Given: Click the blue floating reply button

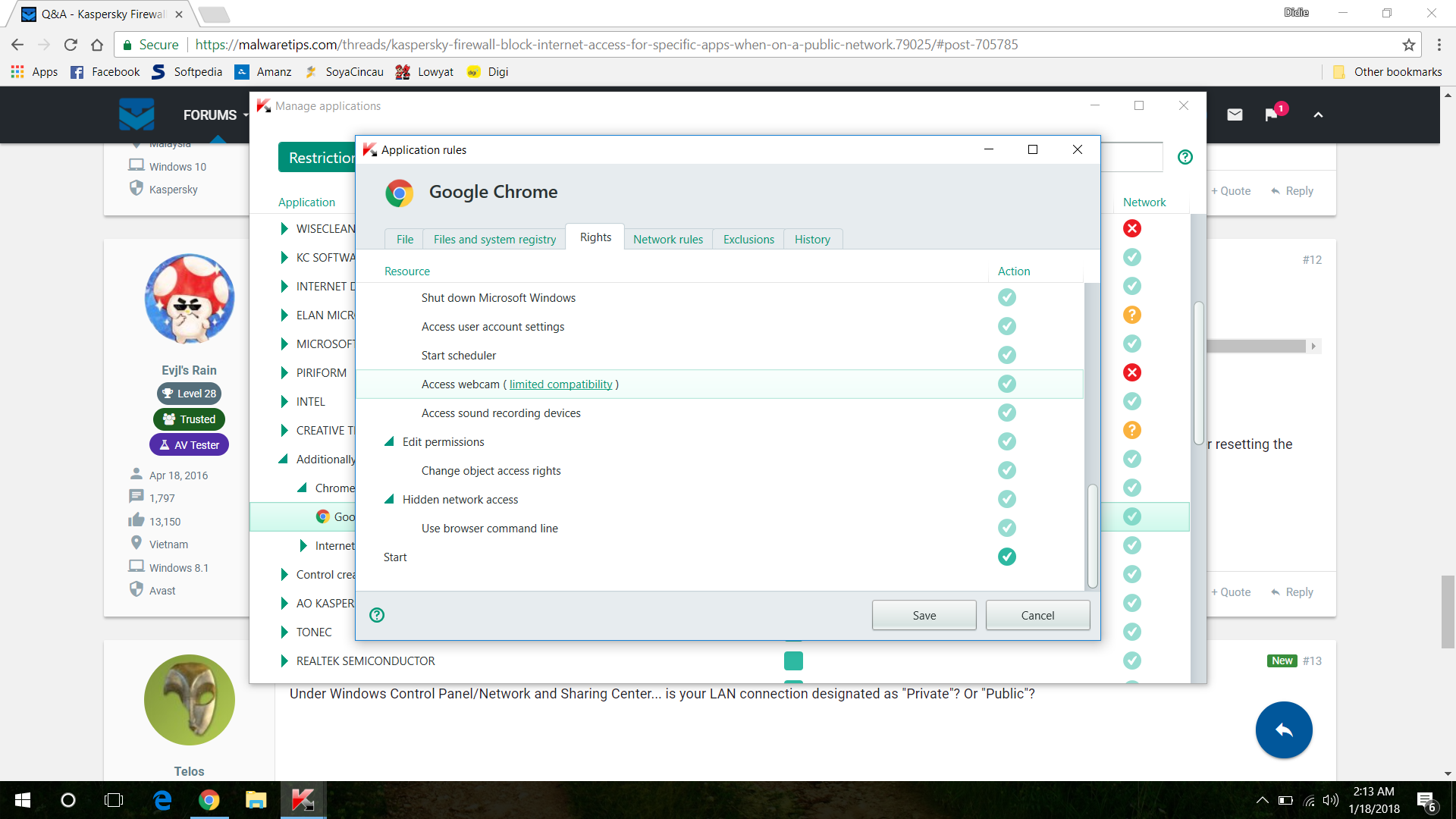Looking at the screenshot, I should click(1283, 730).
